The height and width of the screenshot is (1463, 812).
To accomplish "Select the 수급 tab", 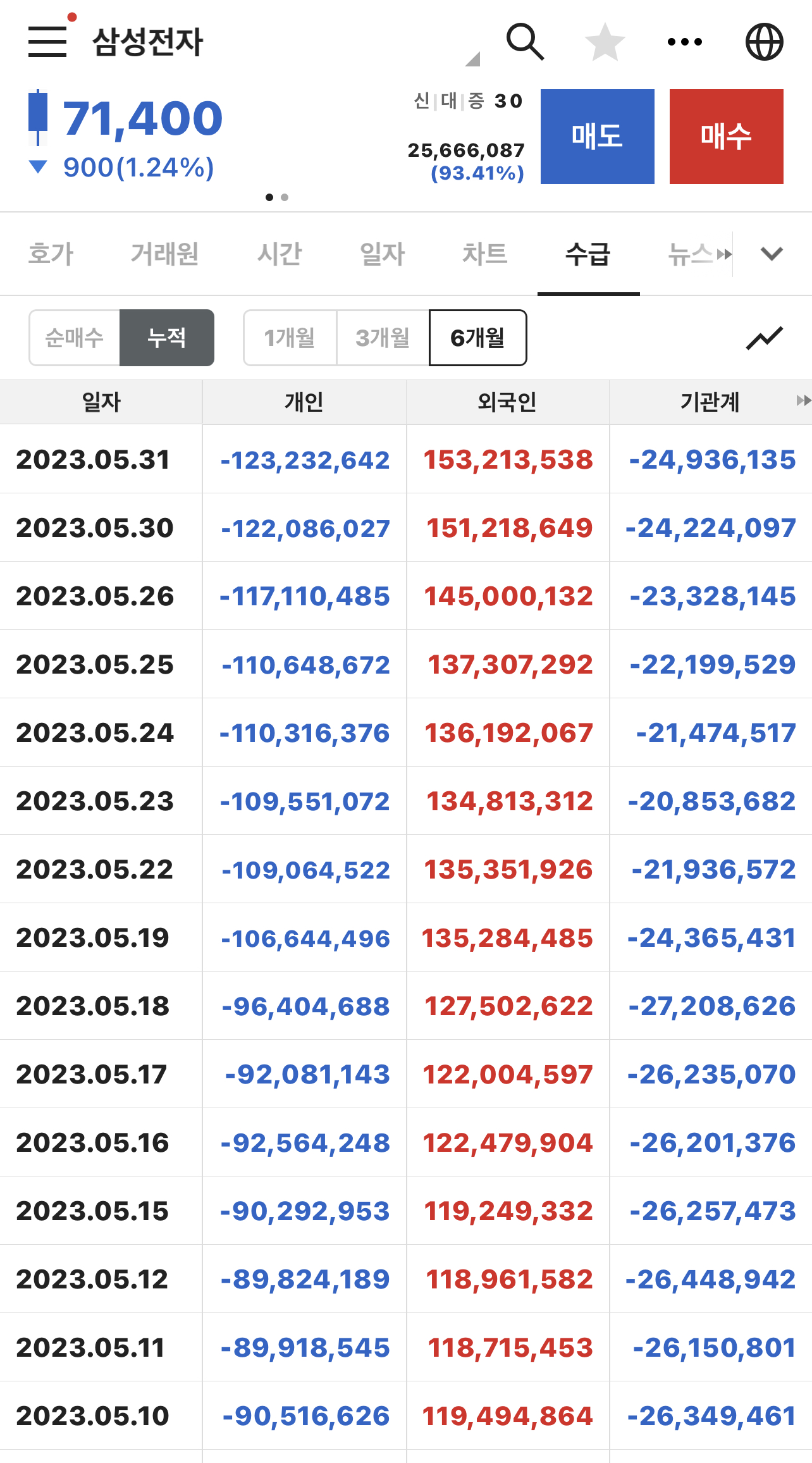I will pos(588,254).
